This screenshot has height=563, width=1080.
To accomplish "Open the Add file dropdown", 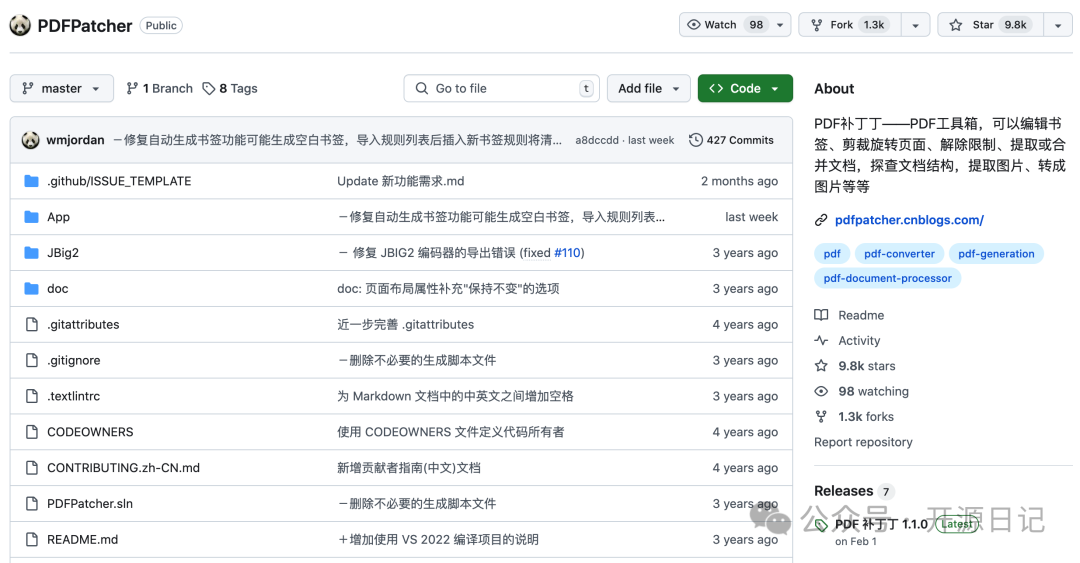I will pyautogui.click(x=649, y=88).
